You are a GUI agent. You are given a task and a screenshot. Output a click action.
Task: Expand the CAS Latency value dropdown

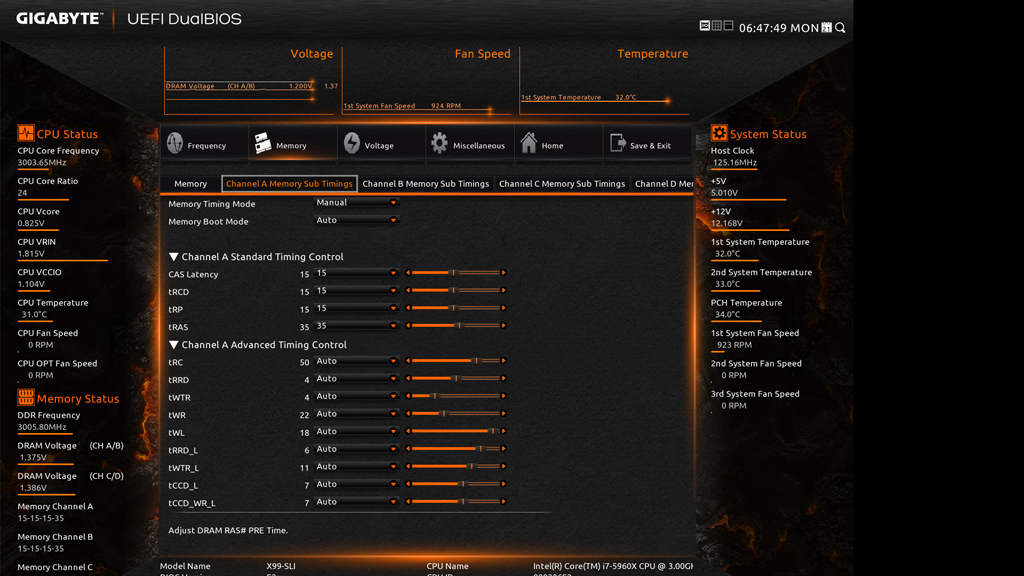[x=357, y=273]
